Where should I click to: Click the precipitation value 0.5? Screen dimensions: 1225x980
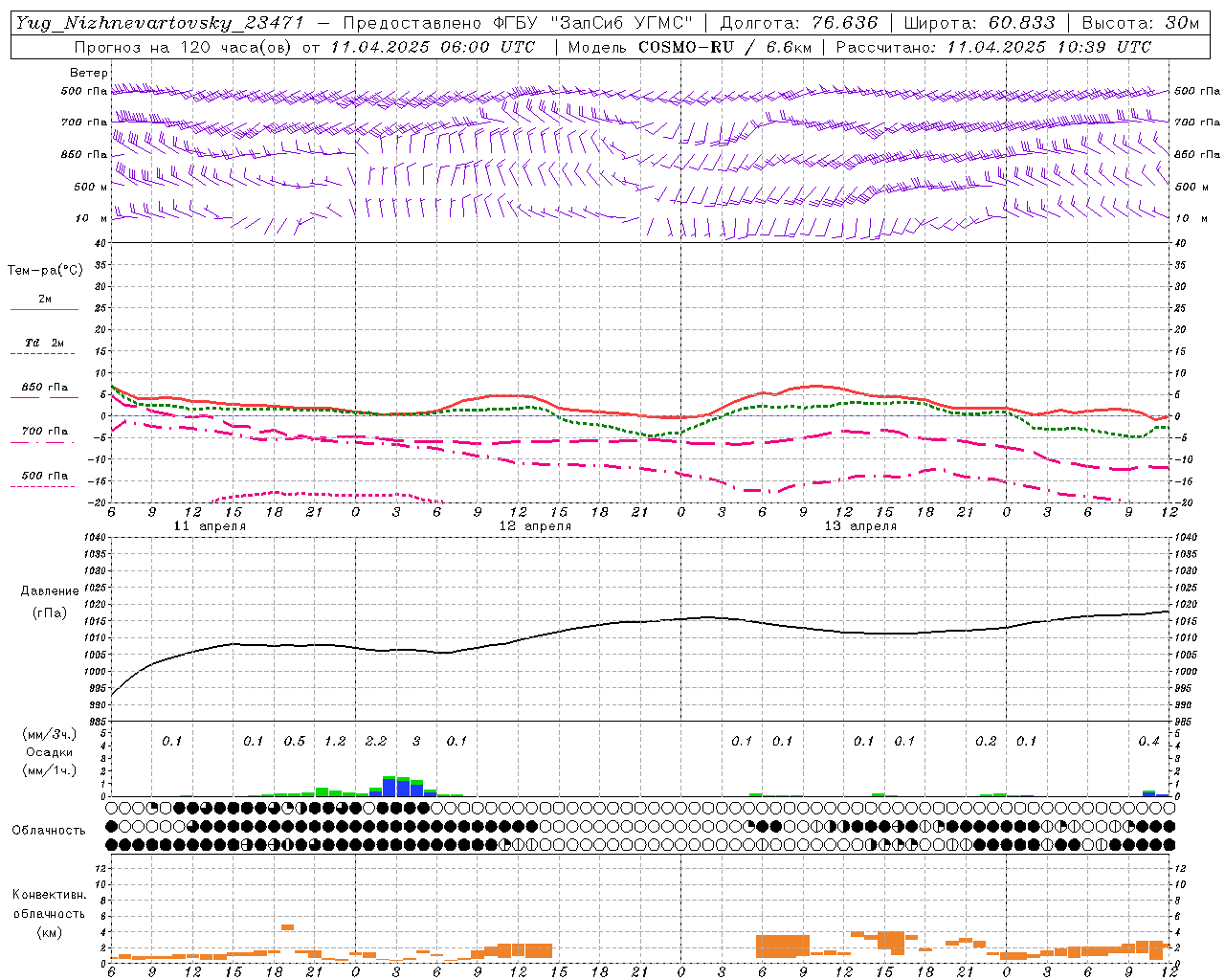(x=294, y=742)
